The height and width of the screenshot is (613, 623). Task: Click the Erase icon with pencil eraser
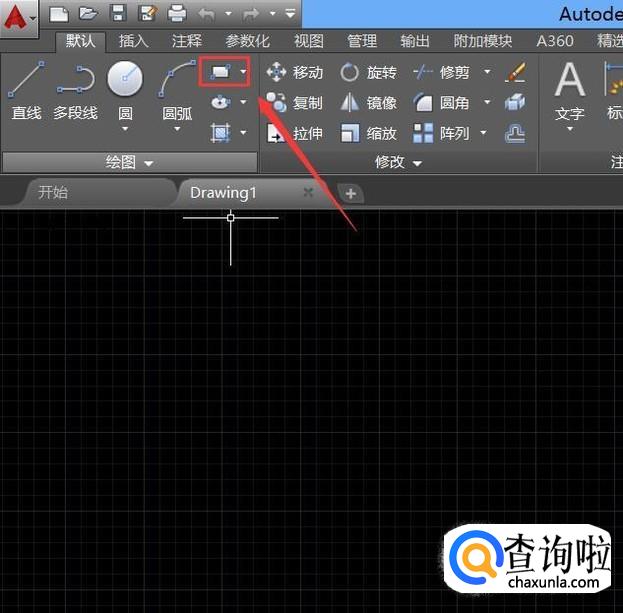(515, 72)
